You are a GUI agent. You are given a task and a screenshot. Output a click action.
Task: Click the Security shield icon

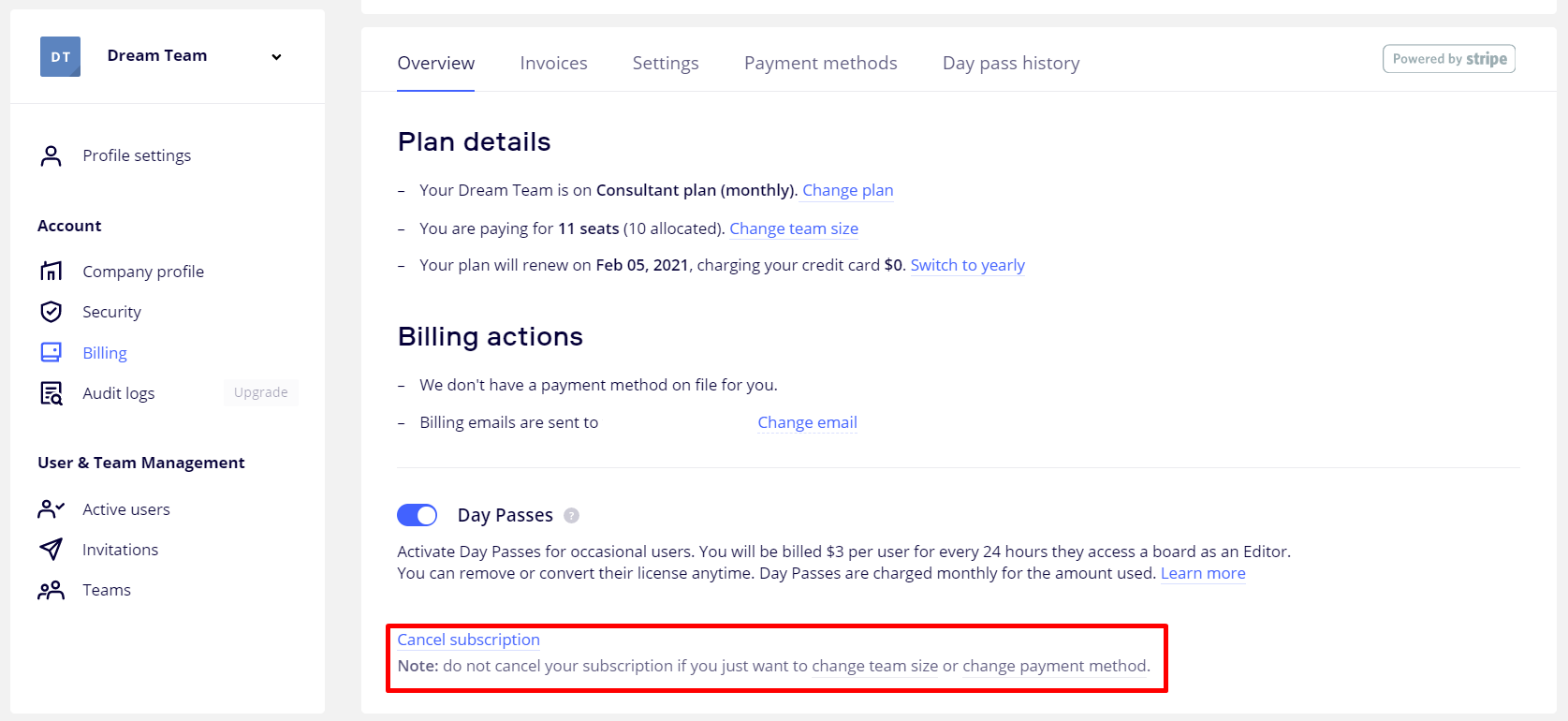pyautogui.click(x=51, y=312)
